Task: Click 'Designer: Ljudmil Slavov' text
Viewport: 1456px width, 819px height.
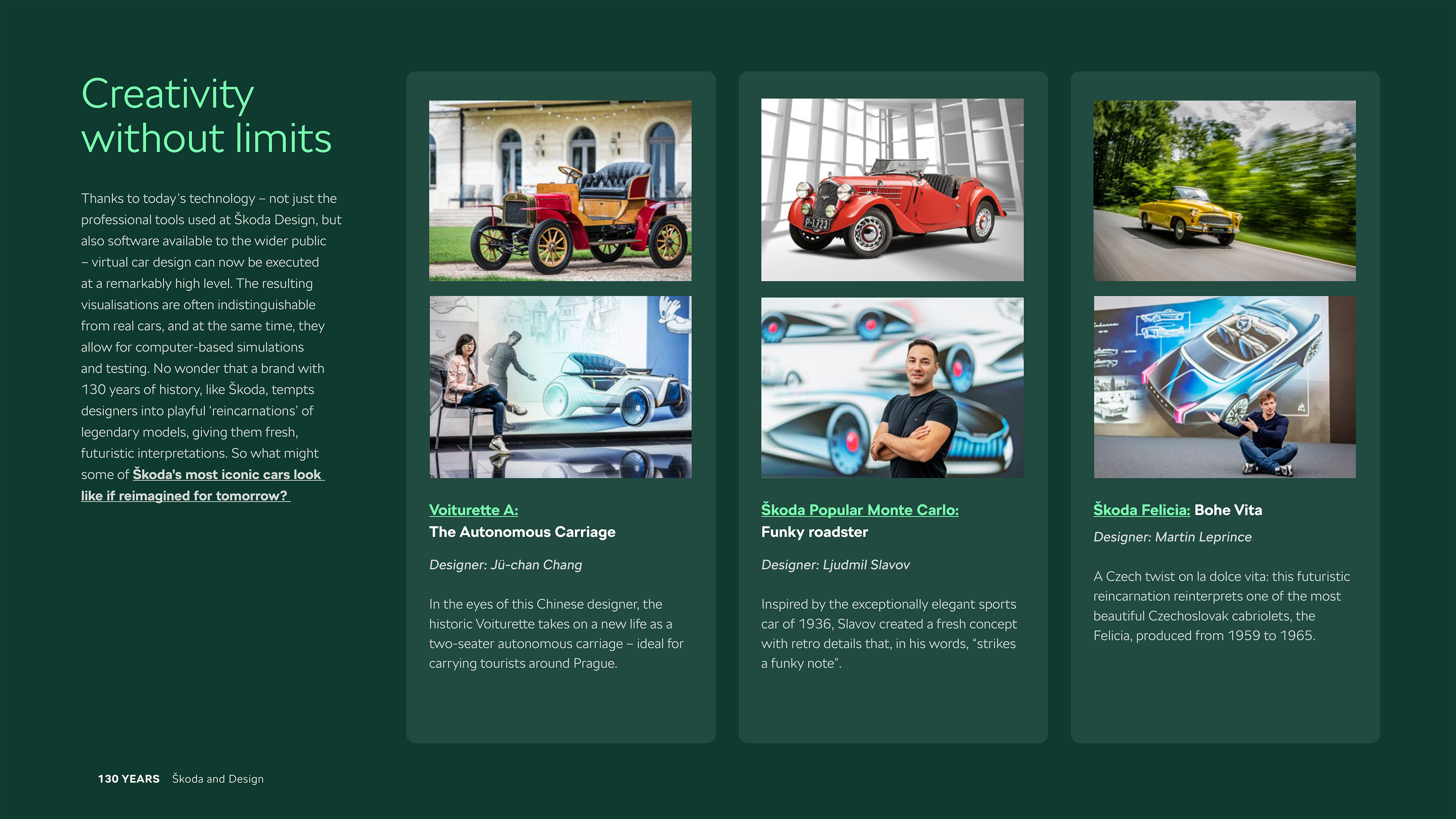Action: pos(835,565)
